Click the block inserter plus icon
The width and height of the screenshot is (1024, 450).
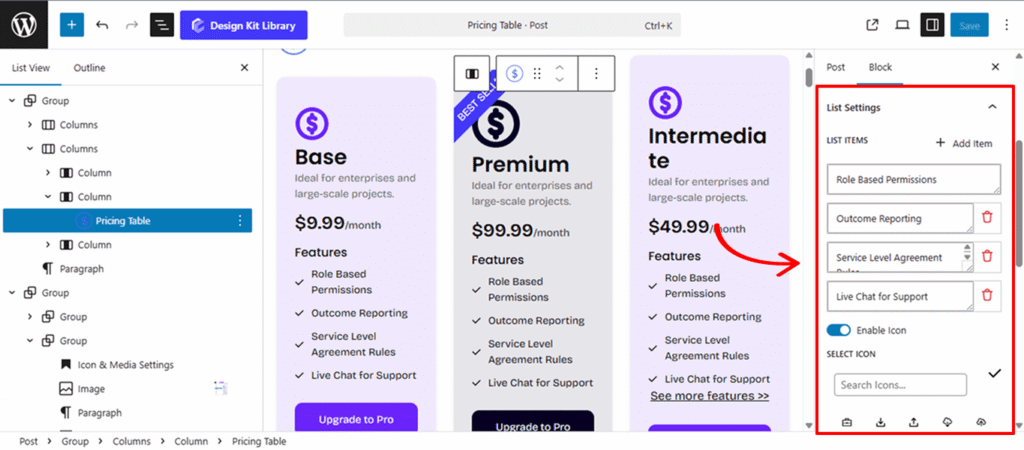[72, 25]
